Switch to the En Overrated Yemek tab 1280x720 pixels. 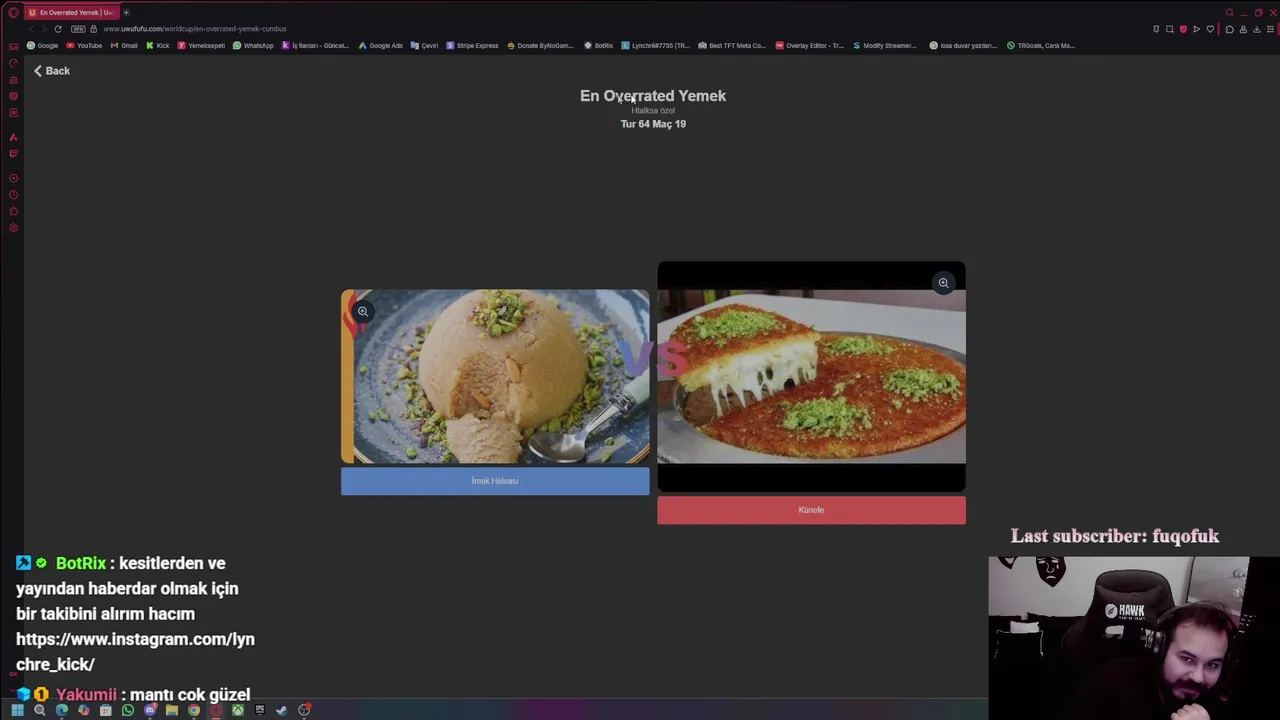tap(71, 12)
